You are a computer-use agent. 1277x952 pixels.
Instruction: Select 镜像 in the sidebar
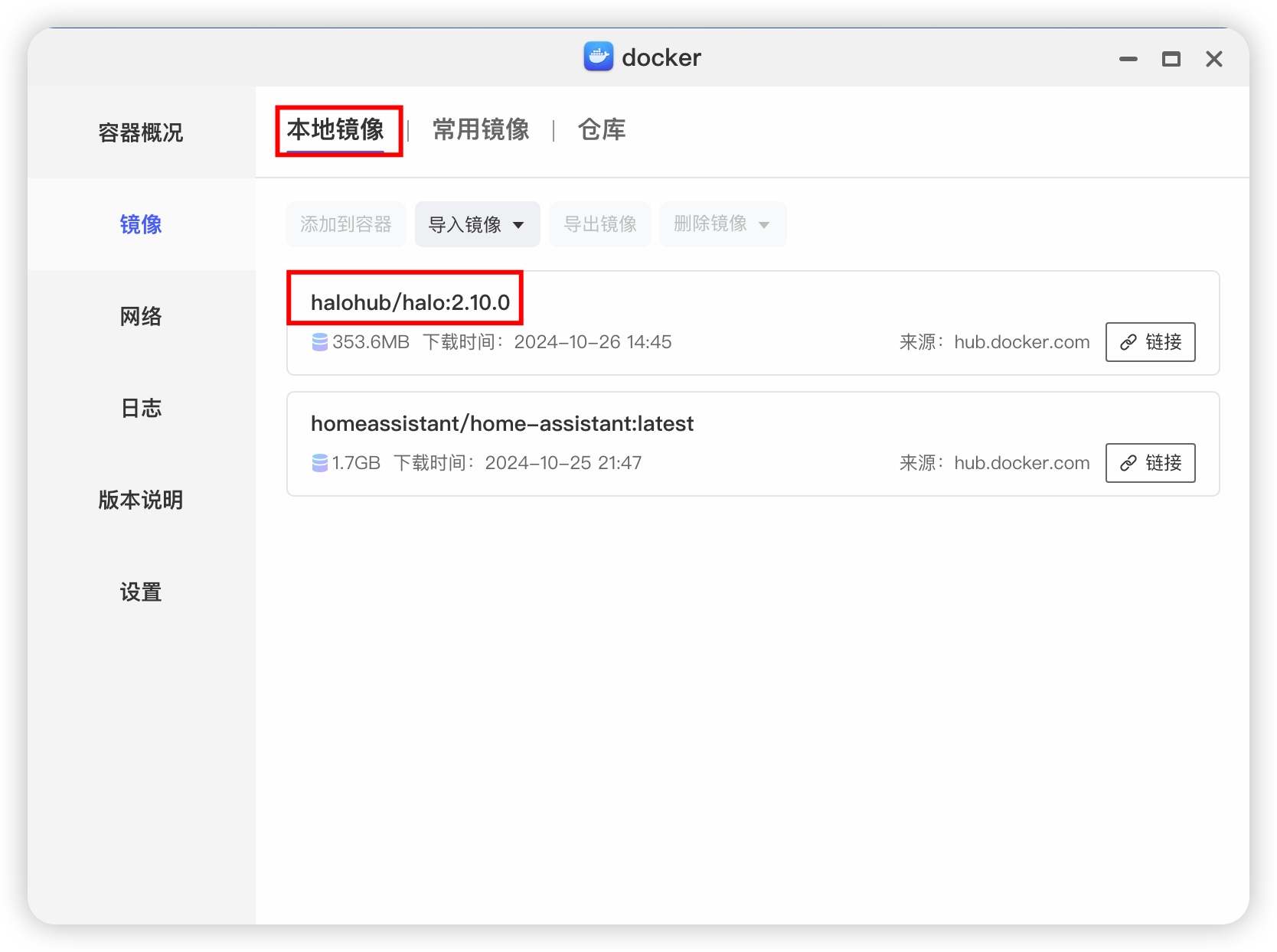point(142,224)
